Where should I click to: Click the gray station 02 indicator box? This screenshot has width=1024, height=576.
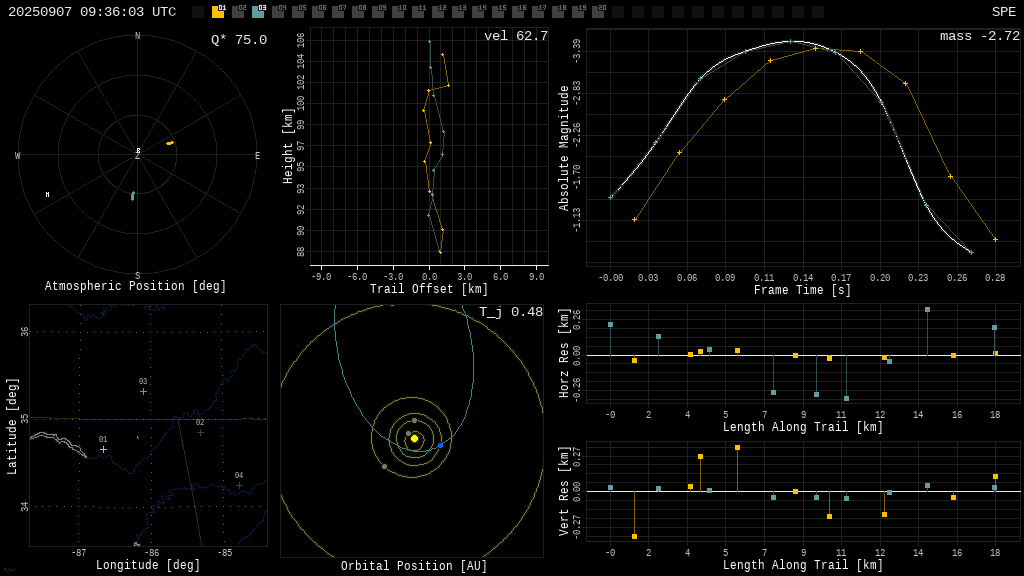[238, 12]
